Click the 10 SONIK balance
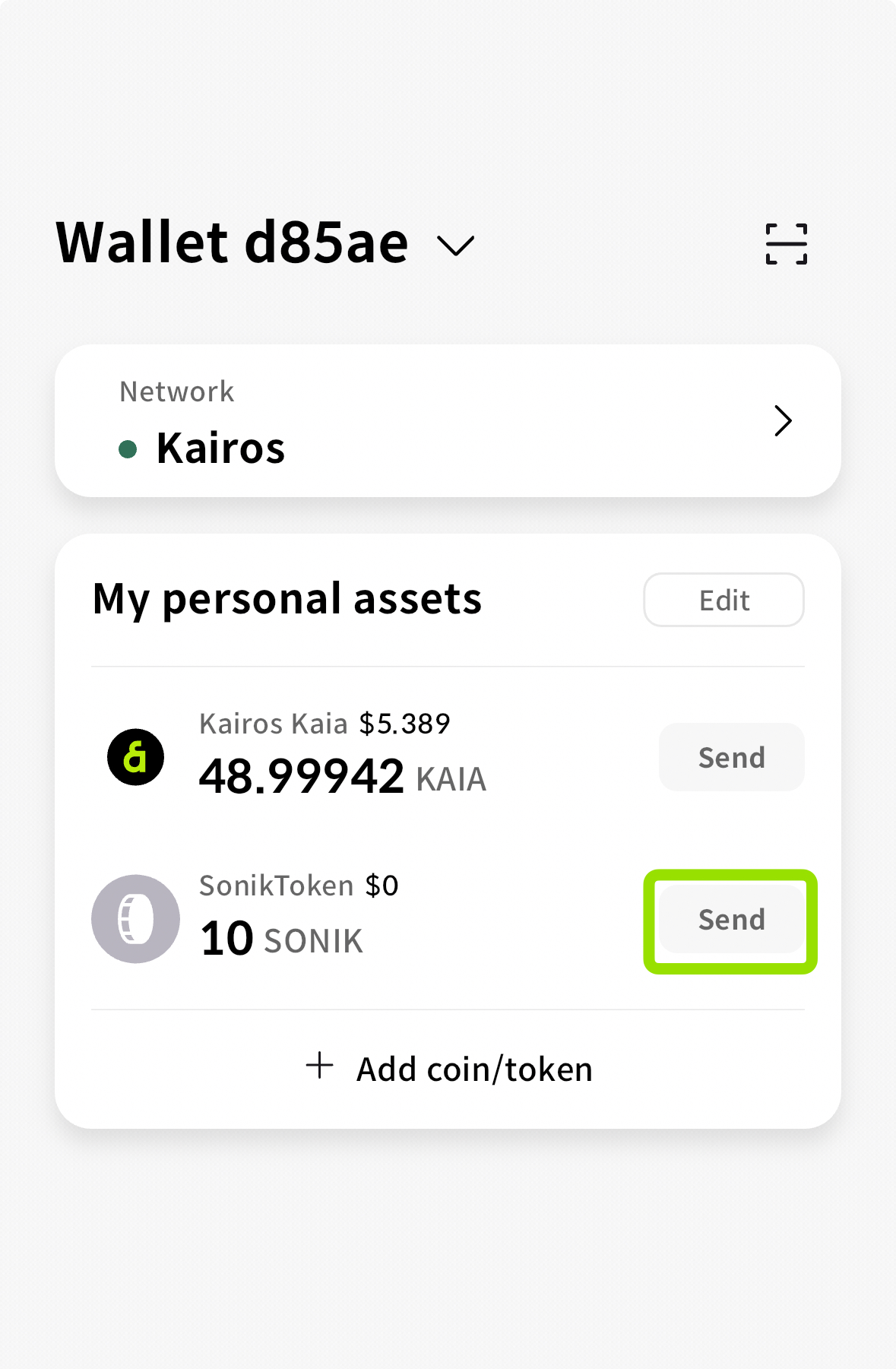 [x=281, y=939]
